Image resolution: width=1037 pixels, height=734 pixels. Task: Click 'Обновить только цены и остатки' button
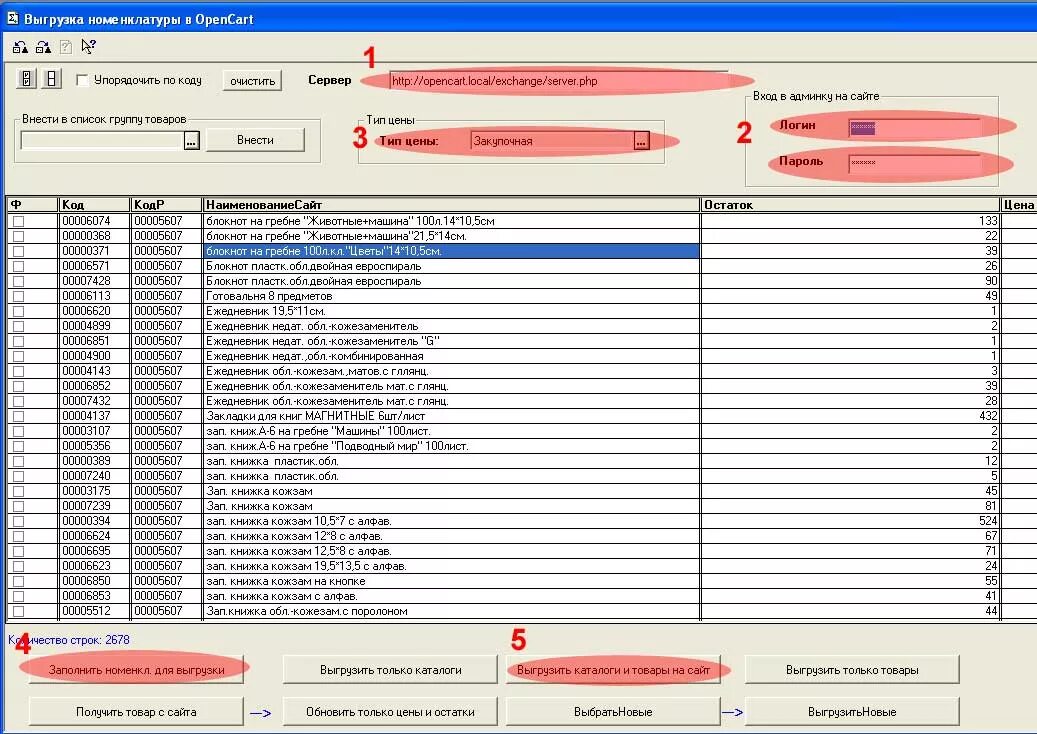[390, 712]
